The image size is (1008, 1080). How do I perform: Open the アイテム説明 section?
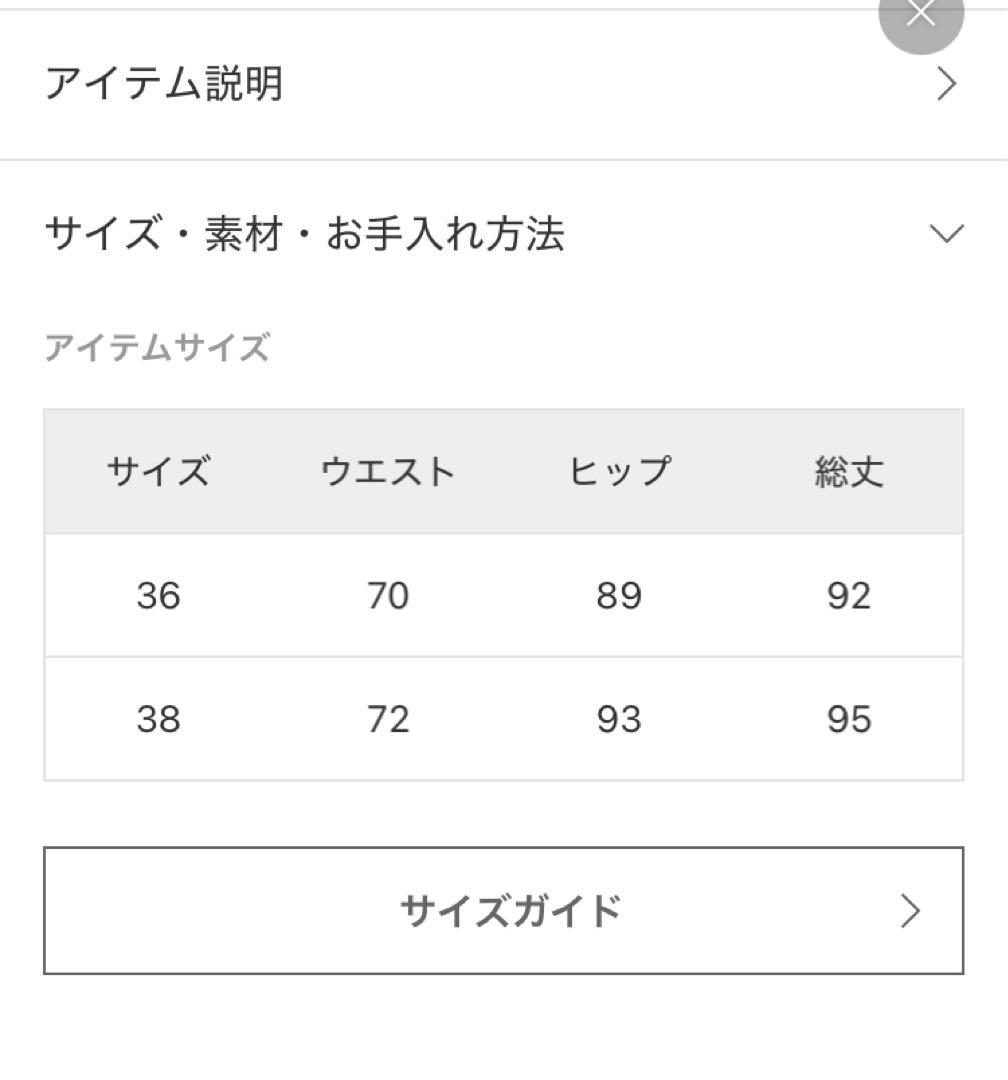click(x=504, y=84)
